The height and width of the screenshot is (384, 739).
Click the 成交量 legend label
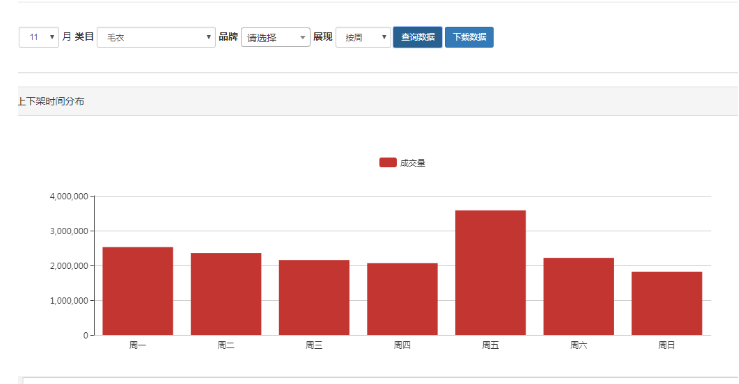pyautogui.click(x=412, y=163)
